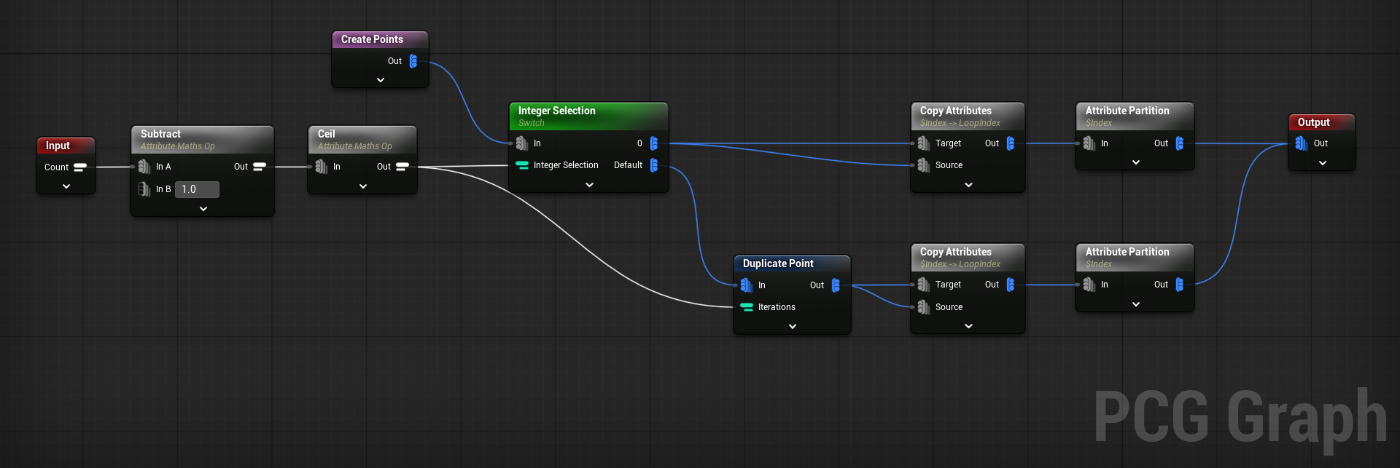The width and height of the screenshot is (1400, 468).
Task: Expand the Create Points node chevron
Action: pos(380,80)
